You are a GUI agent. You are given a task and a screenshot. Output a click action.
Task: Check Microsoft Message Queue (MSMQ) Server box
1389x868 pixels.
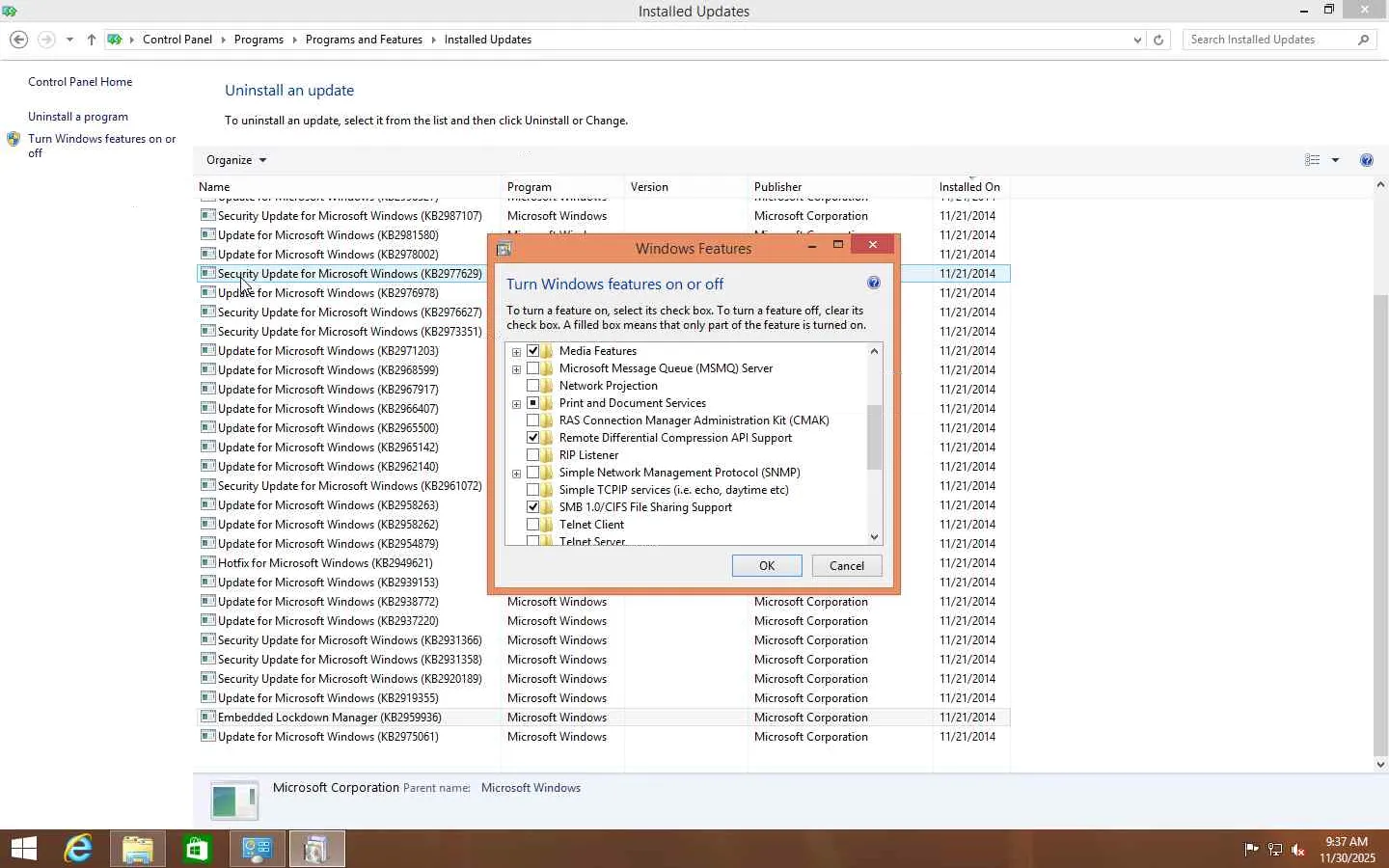pyautogui.click(x=532, y=368)
